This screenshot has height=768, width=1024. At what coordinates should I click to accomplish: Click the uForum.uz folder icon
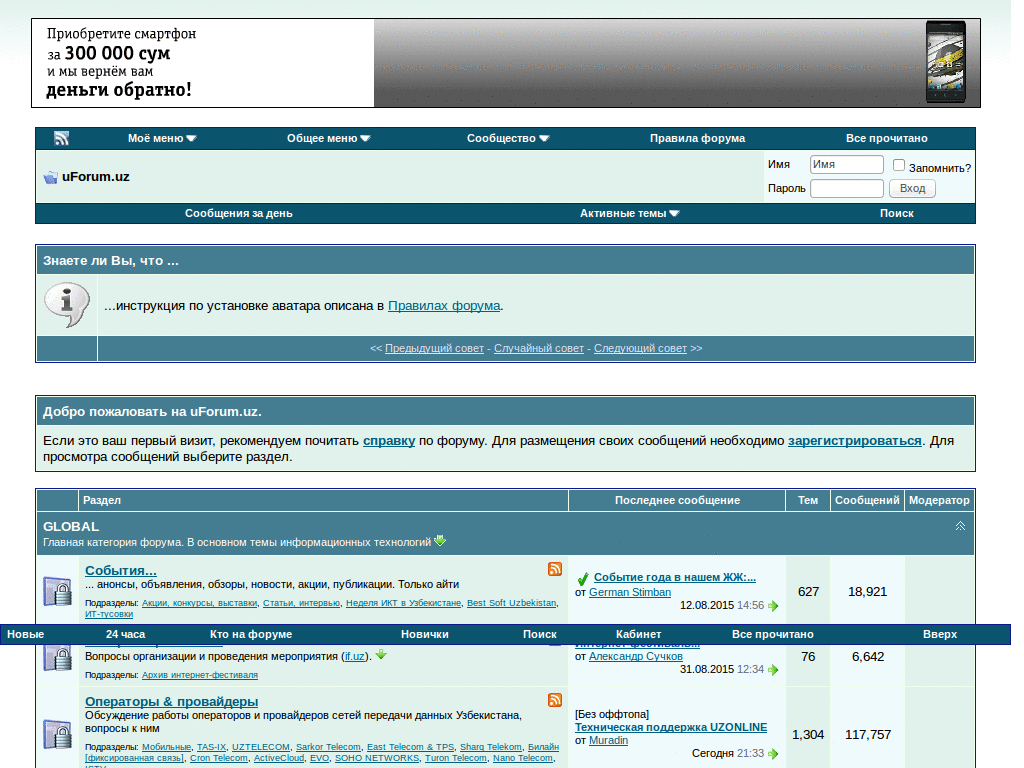[50, 177]
